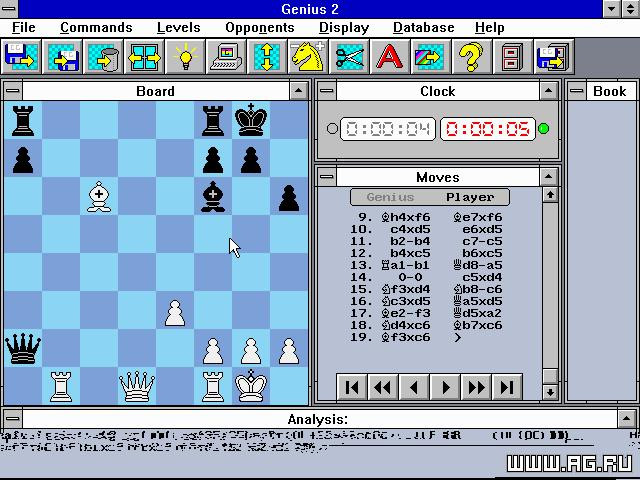Click move 18 Bb7xc6 in the Player column
Image resolution: width=640 pixels, height=480 pixels.
coord(478,325)
